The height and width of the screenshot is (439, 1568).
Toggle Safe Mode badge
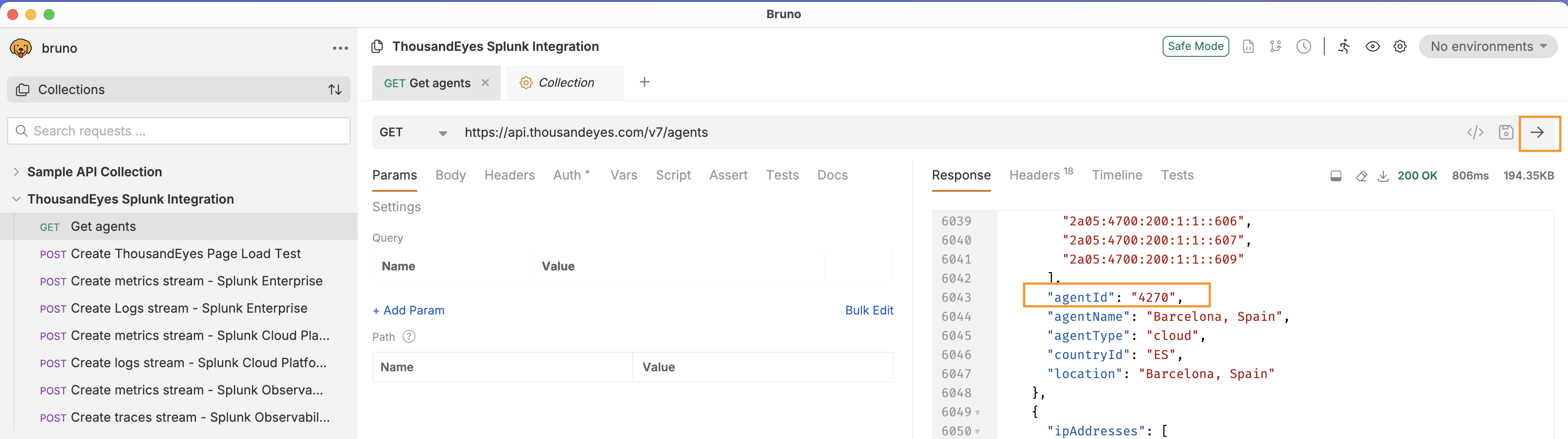pos(1195,46)
